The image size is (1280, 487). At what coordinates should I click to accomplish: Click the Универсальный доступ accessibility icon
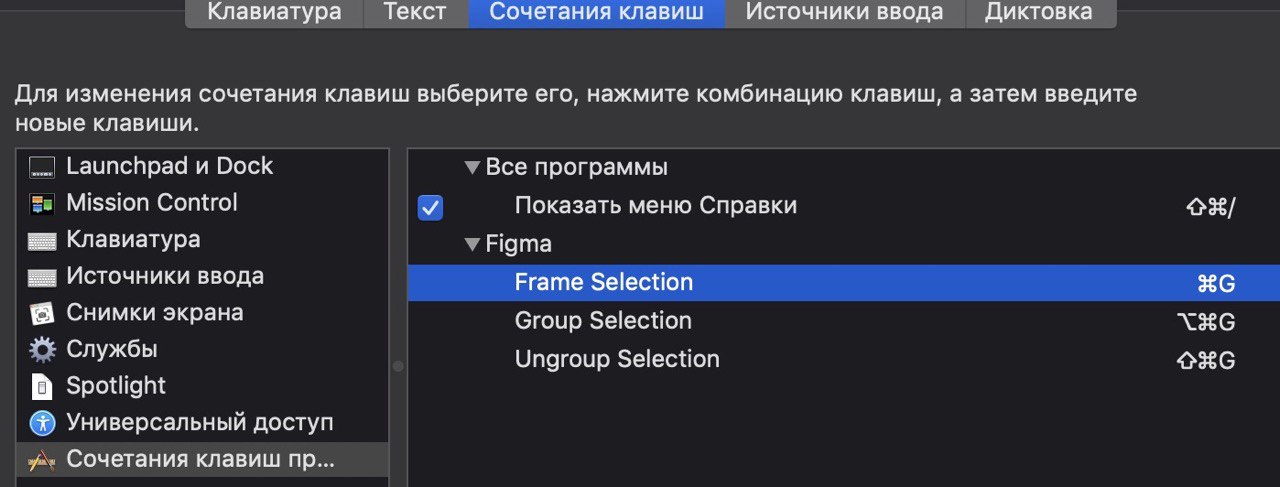[x=41, y=423]
